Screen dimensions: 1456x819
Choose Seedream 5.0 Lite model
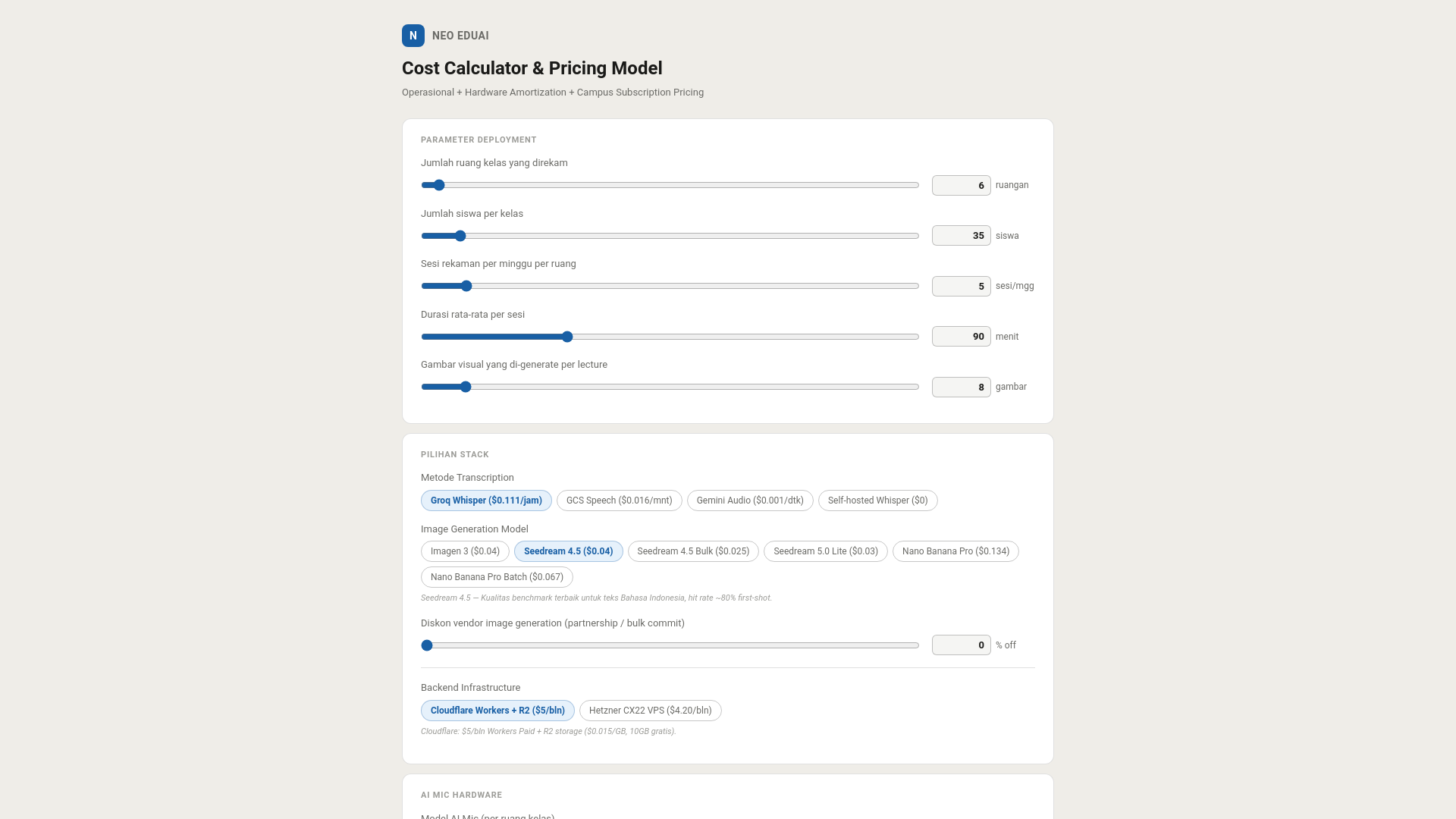tap(825, 551)
